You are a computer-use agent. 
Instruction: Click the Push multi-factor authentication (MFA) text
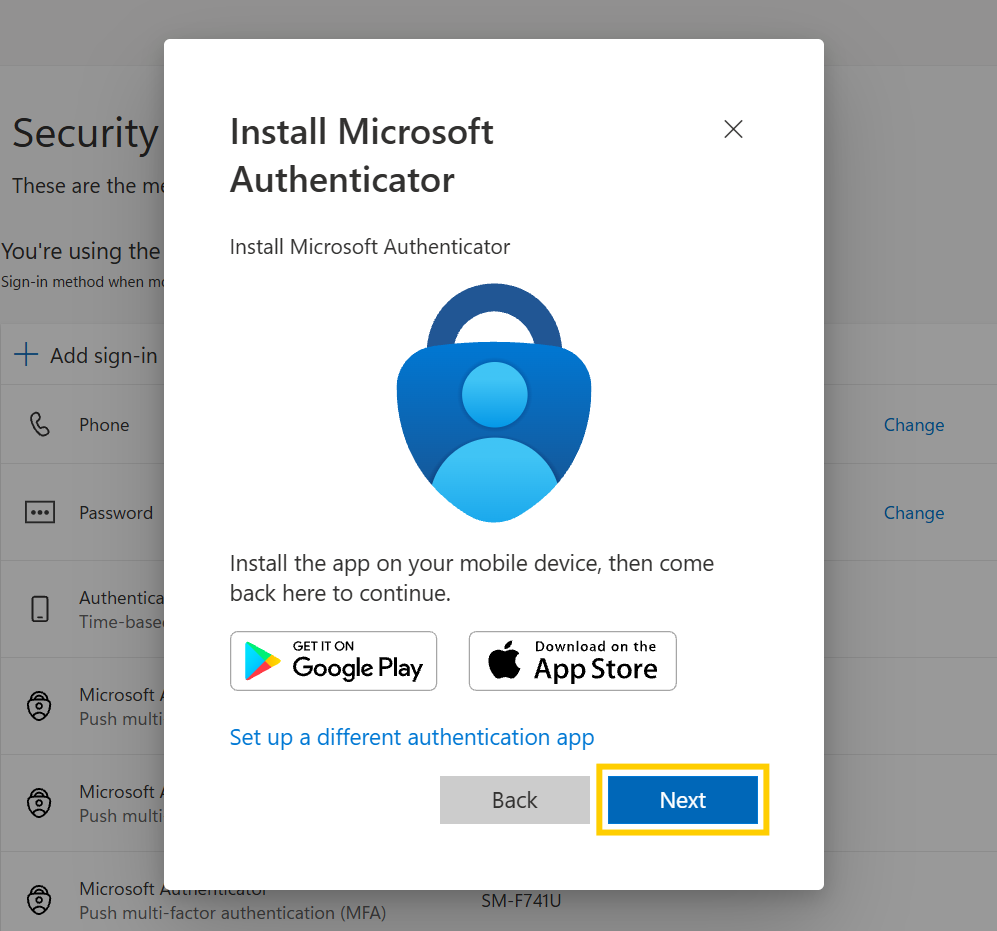pyautogui.click(x=233, y=913)
